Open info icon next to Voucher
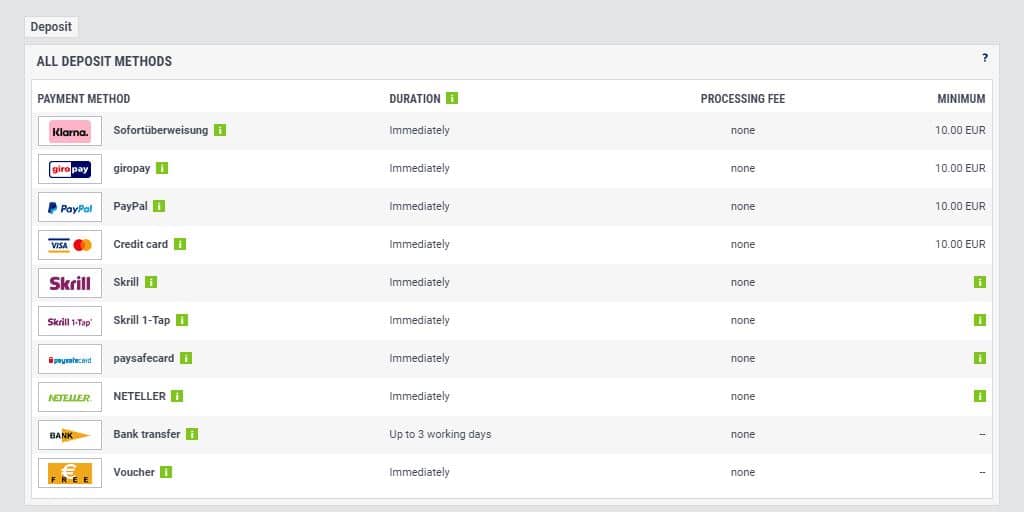 pos(166,472)
